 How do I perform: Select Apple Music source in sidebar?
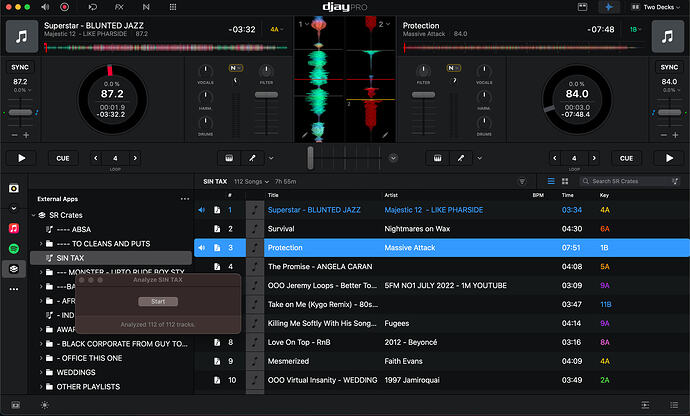pos(14,228)
